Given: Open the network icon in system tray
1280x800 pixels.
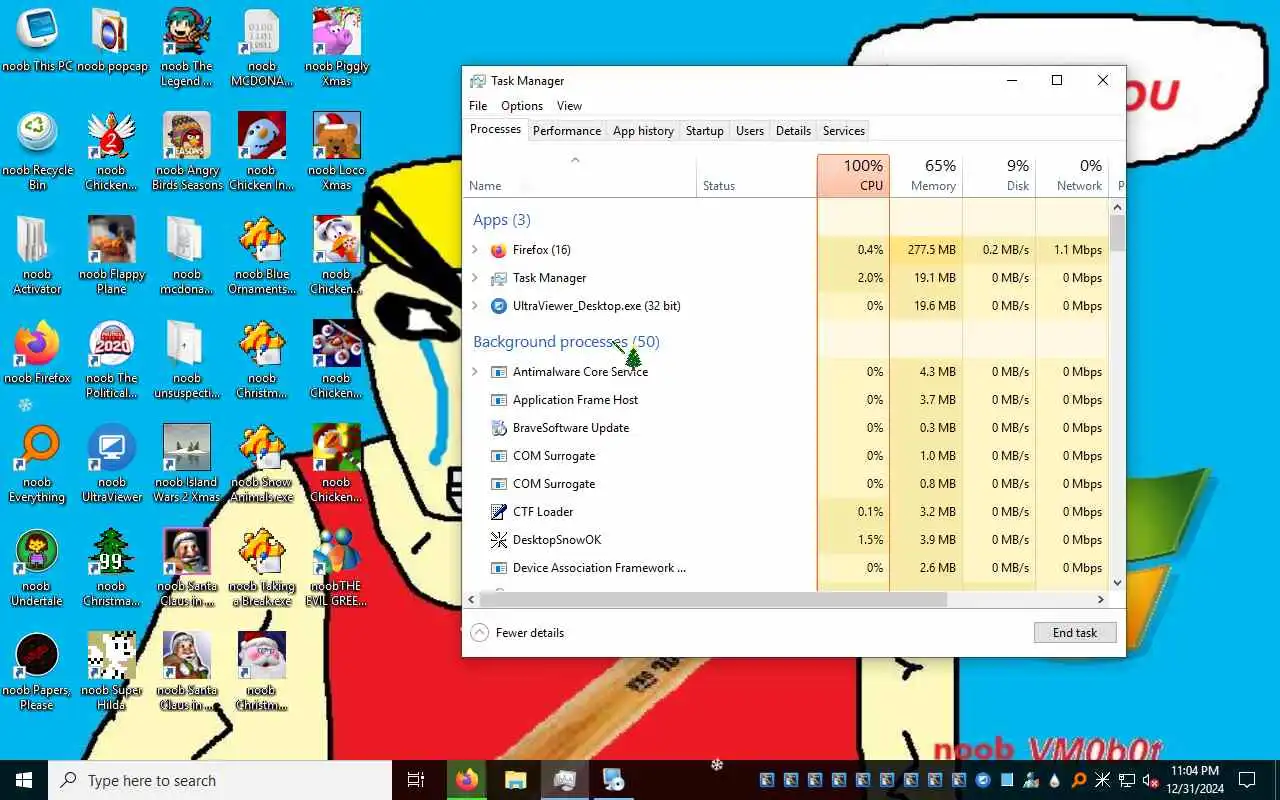Looking at the screenshot, I should coord(1127,780).
